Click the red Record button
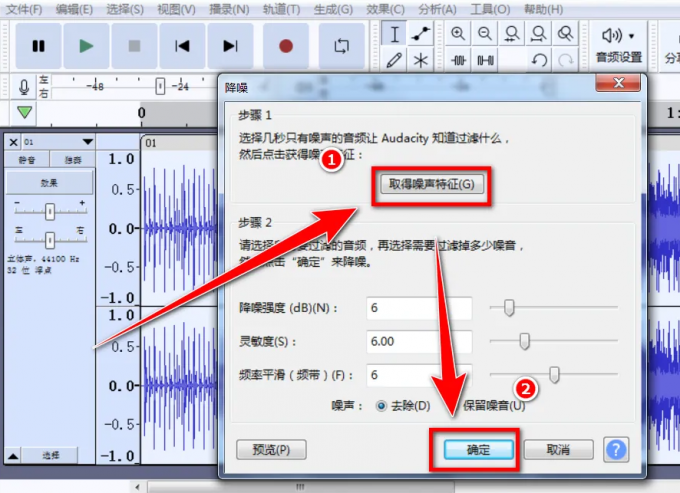The image size is (680, 493). pyautogui.click(x=286, y=46)
